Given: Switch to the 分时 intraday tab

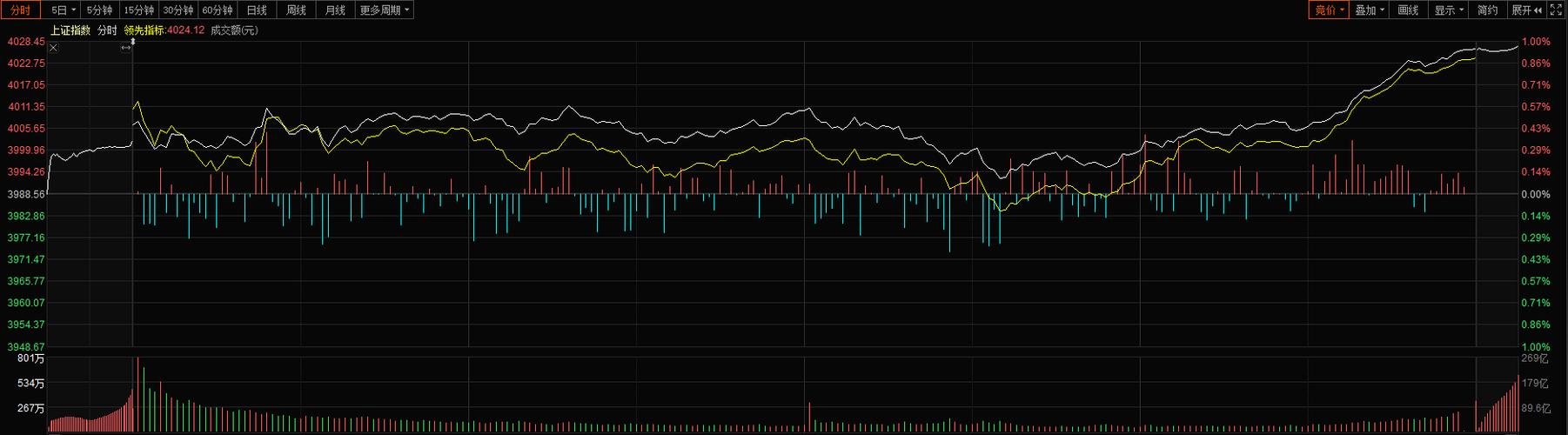Looking at the screenshot, I should click(20, 10).
